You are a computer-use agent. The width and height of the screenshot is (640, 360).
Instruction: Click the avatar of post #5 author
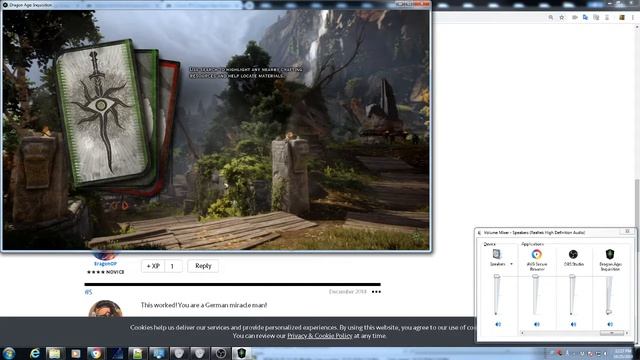pos(105,309)
